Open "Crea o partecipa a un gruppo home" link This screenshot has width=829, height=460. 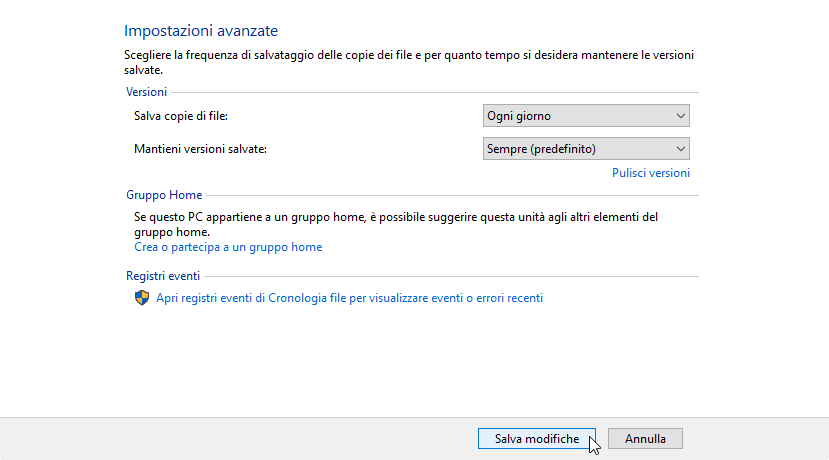(228, 247)
